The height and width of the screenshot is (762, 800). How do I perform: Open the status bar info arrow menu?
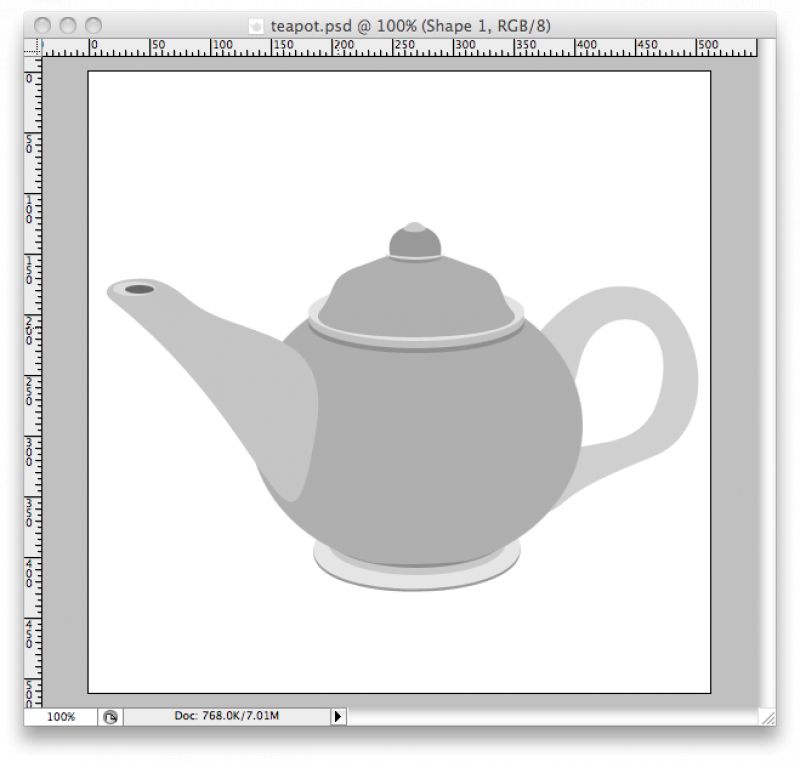pos(338,717)
